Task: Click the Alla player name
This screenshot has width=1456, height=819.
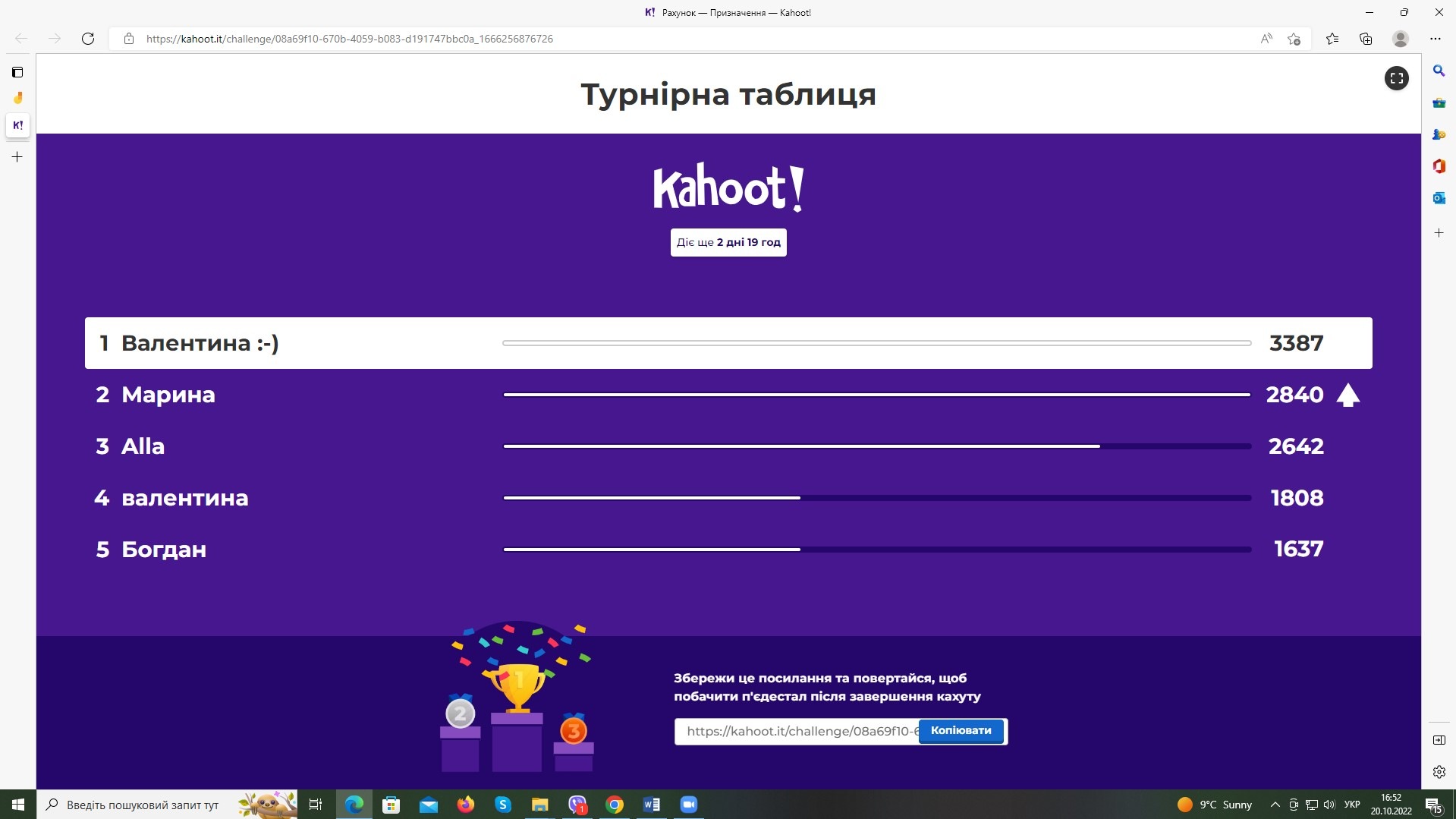Action: pyautogui.click(x=143, y=446)
